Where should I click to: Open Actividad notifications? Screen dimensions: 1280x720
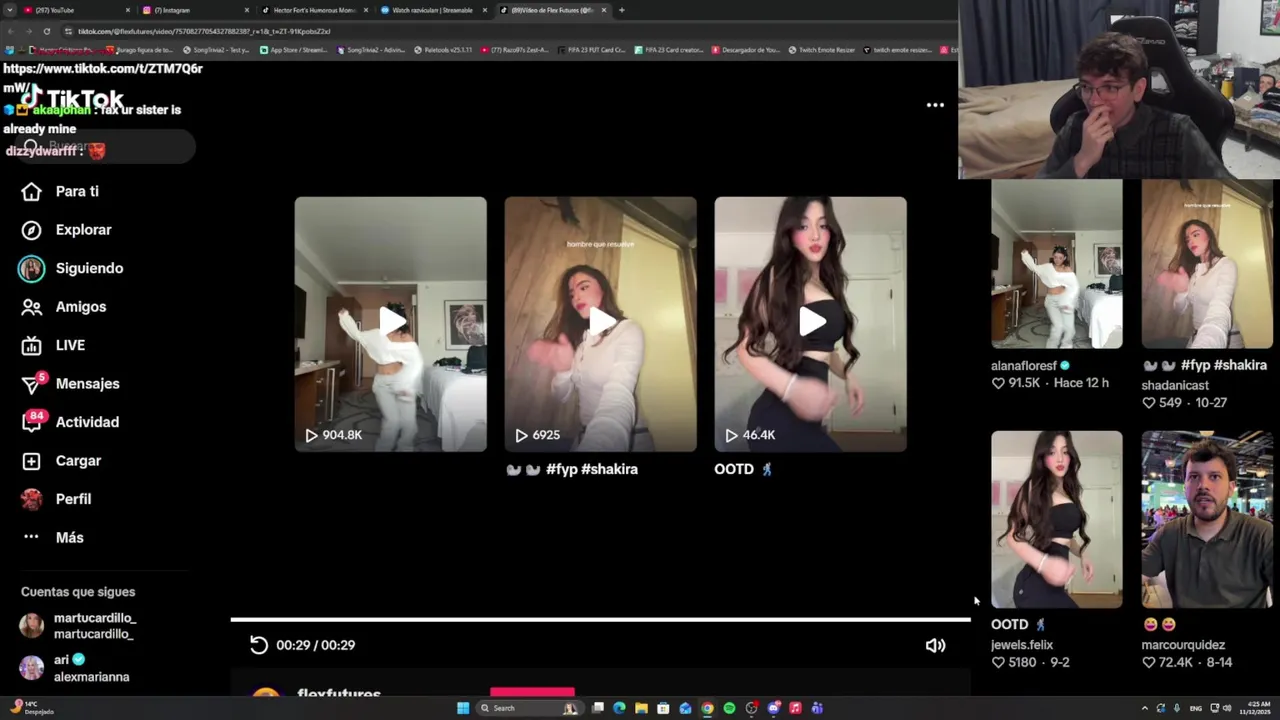pyautogui.click(x=70, y=422)
